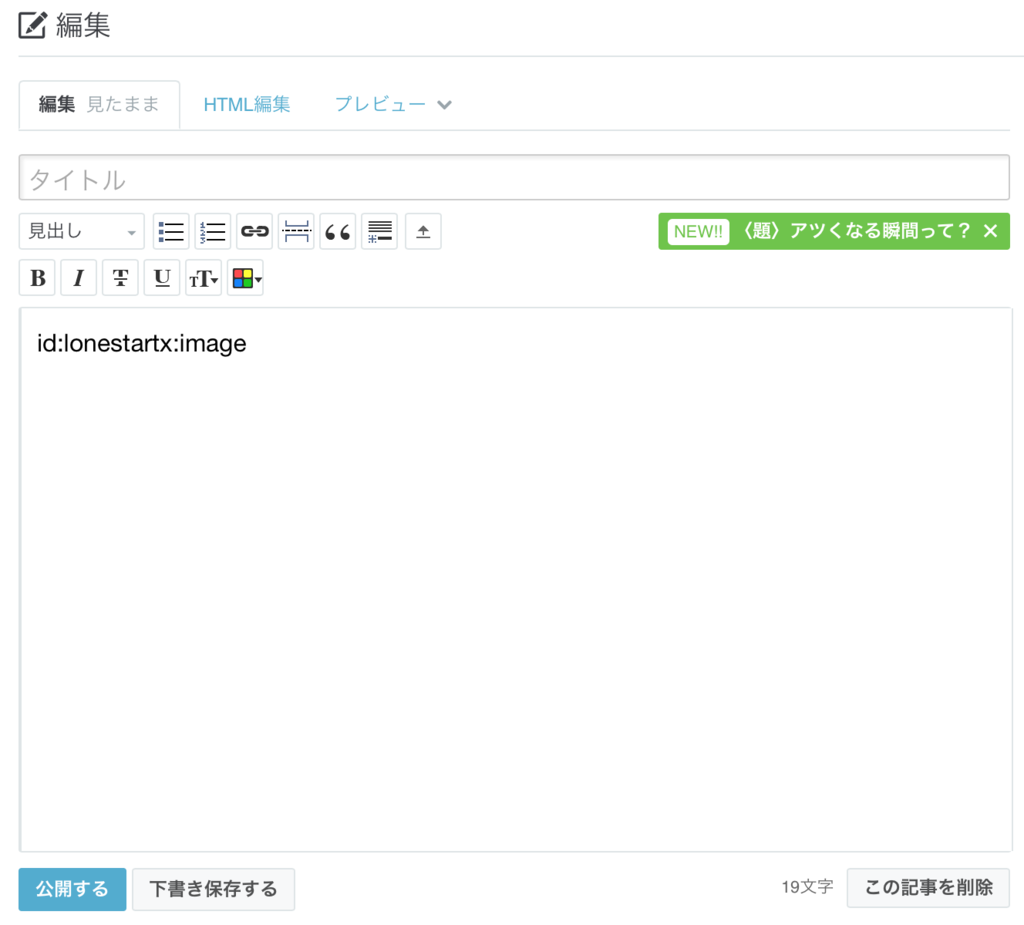Click the upload icon in the toolbar
1024x925 pixels.
pyautogui.click(x=421, y=231)
